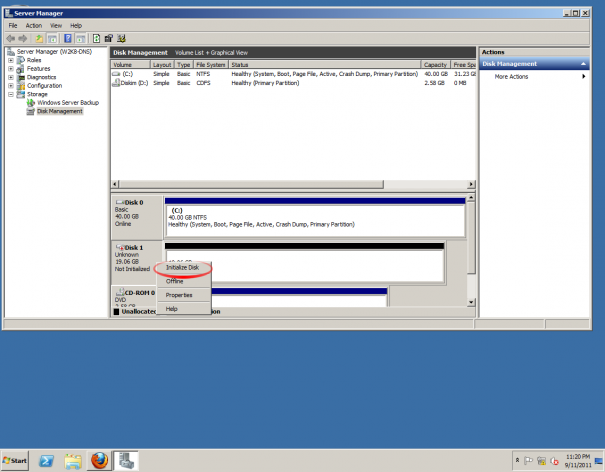
Task: Click the clock showing 11:20 PM
Action: point(578,457)
